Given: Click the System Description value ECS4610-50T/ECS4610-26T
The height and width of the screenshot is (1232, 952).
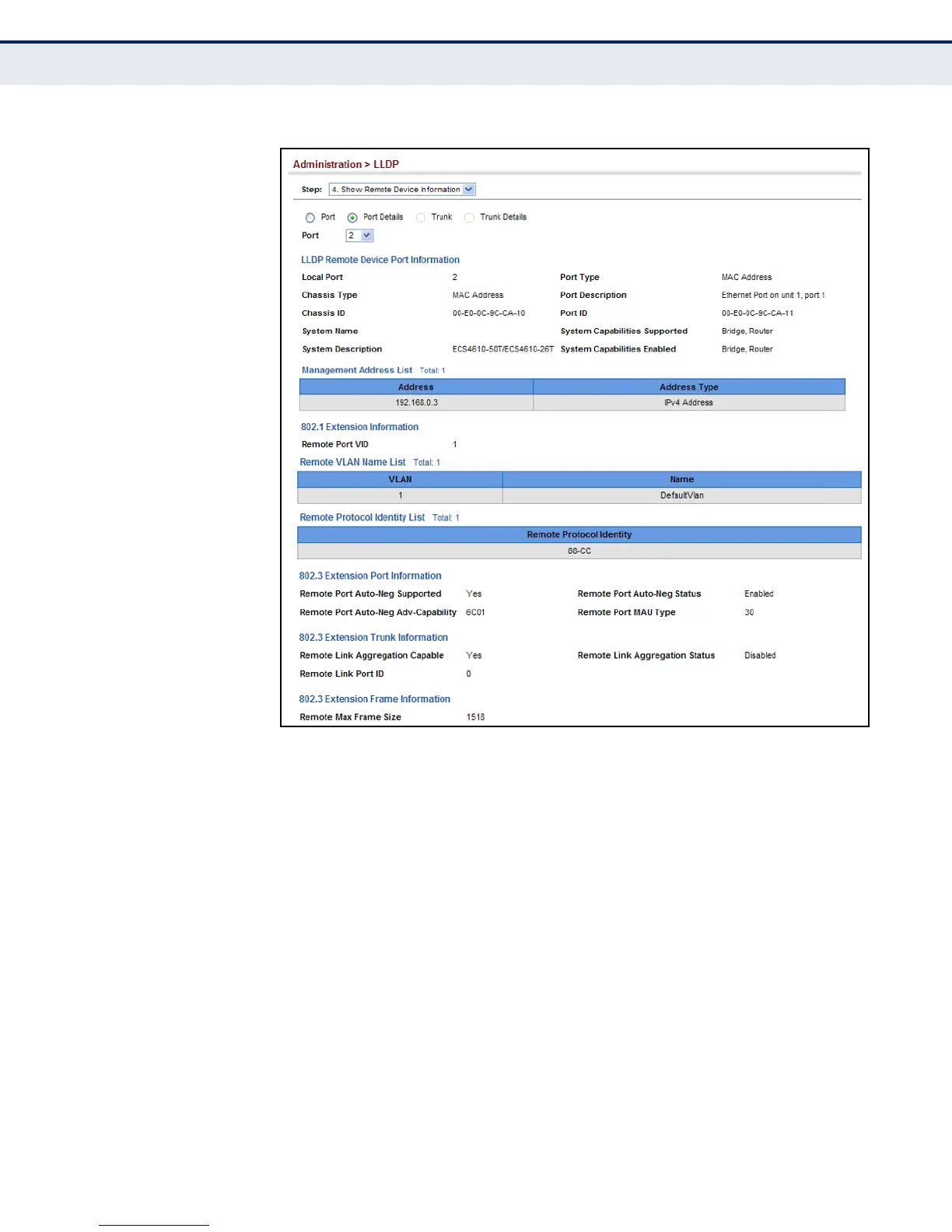Looking at the screenshot, I should (x=503, y=349).
